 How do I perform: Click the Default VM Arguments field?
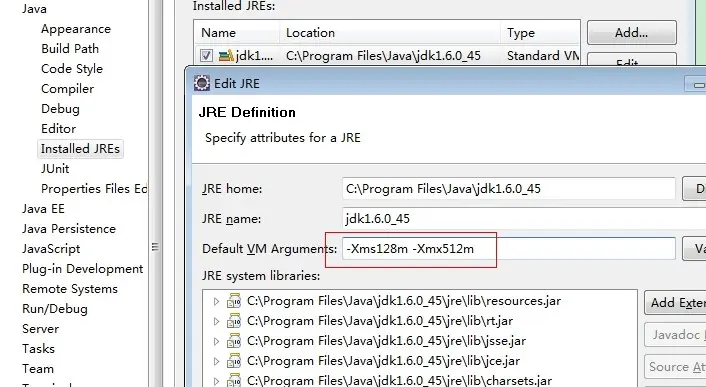(509, 248)
